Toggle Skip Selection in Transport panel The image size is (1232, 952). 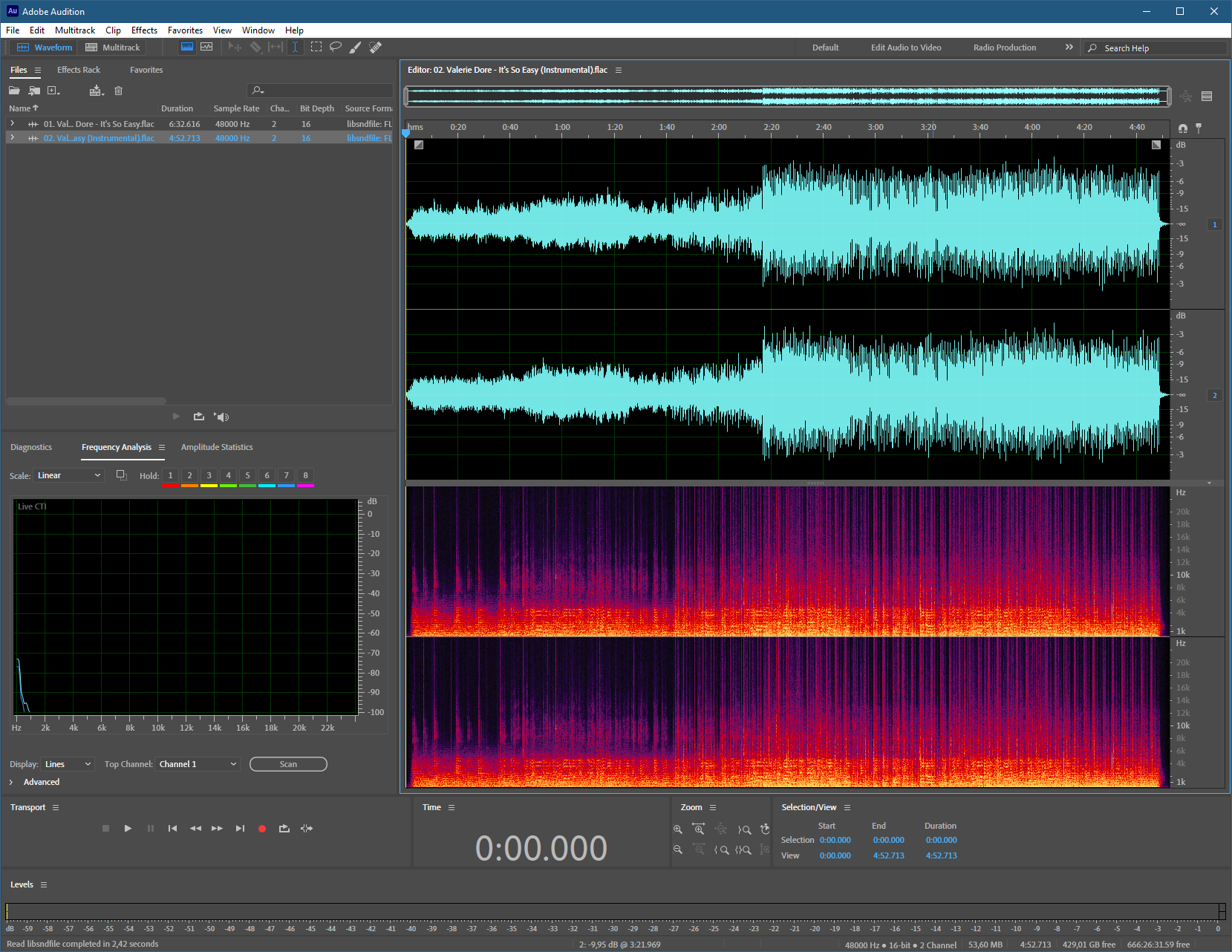[307, 828]
